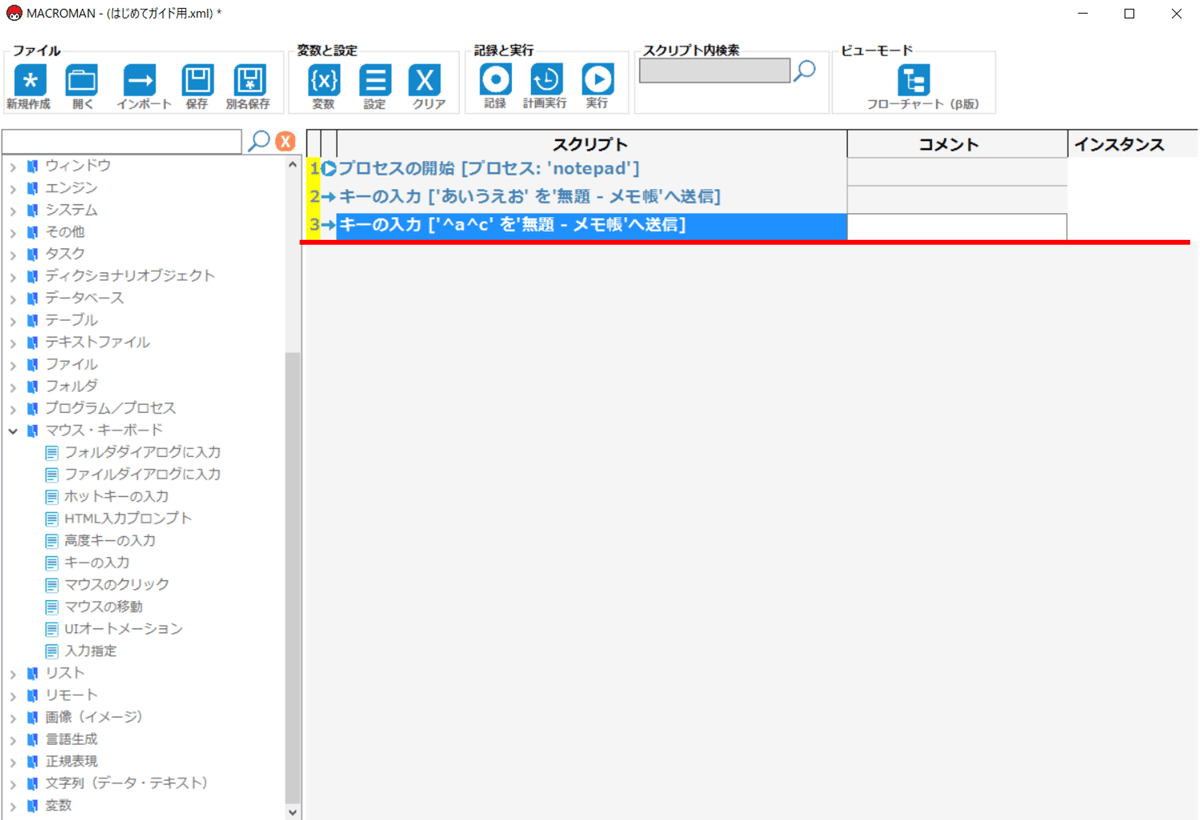Select the マウスのクリック command

117,584
